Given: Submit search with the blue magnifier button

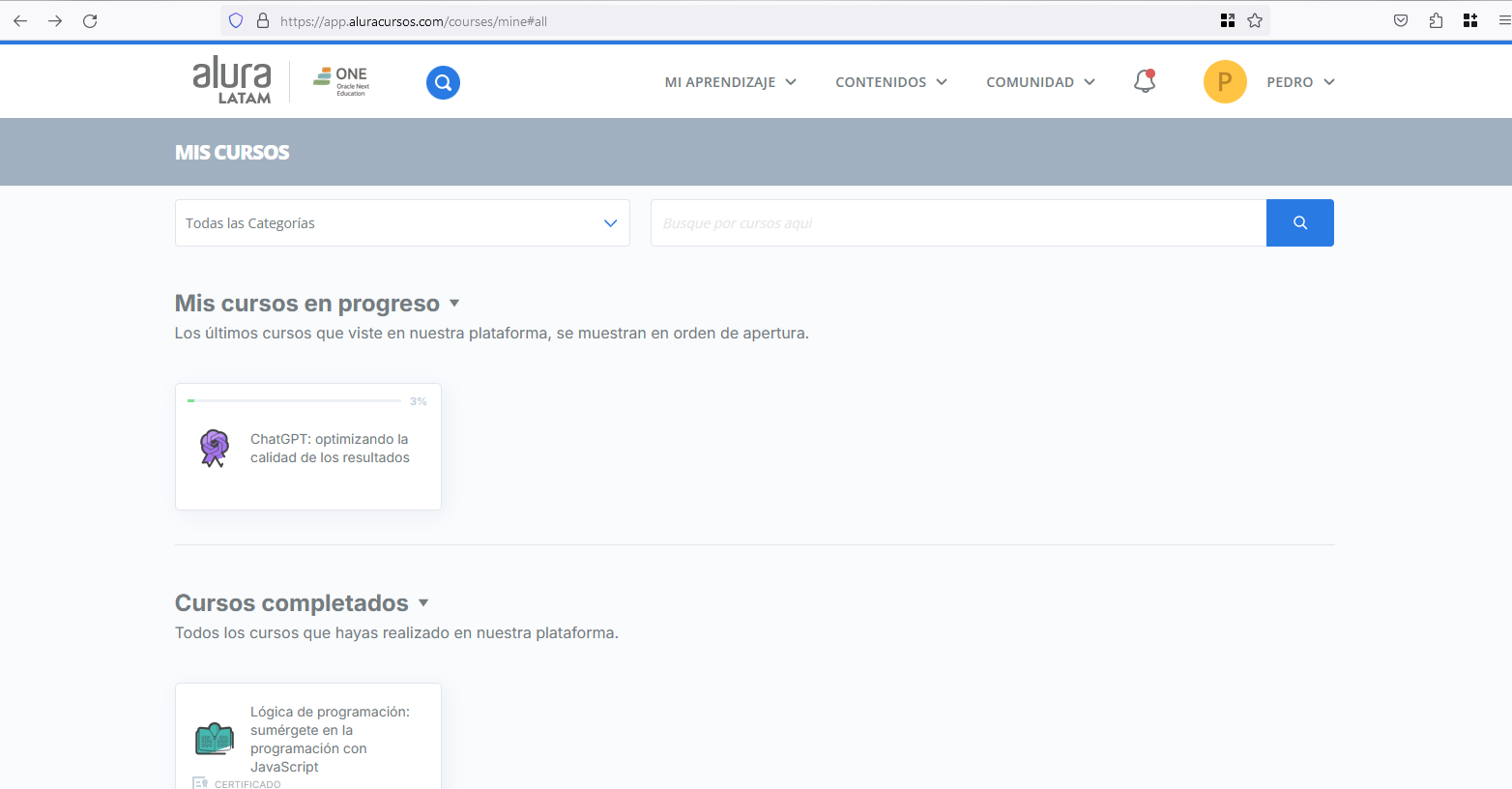Looking at the screenshot, I should 1300,222.
